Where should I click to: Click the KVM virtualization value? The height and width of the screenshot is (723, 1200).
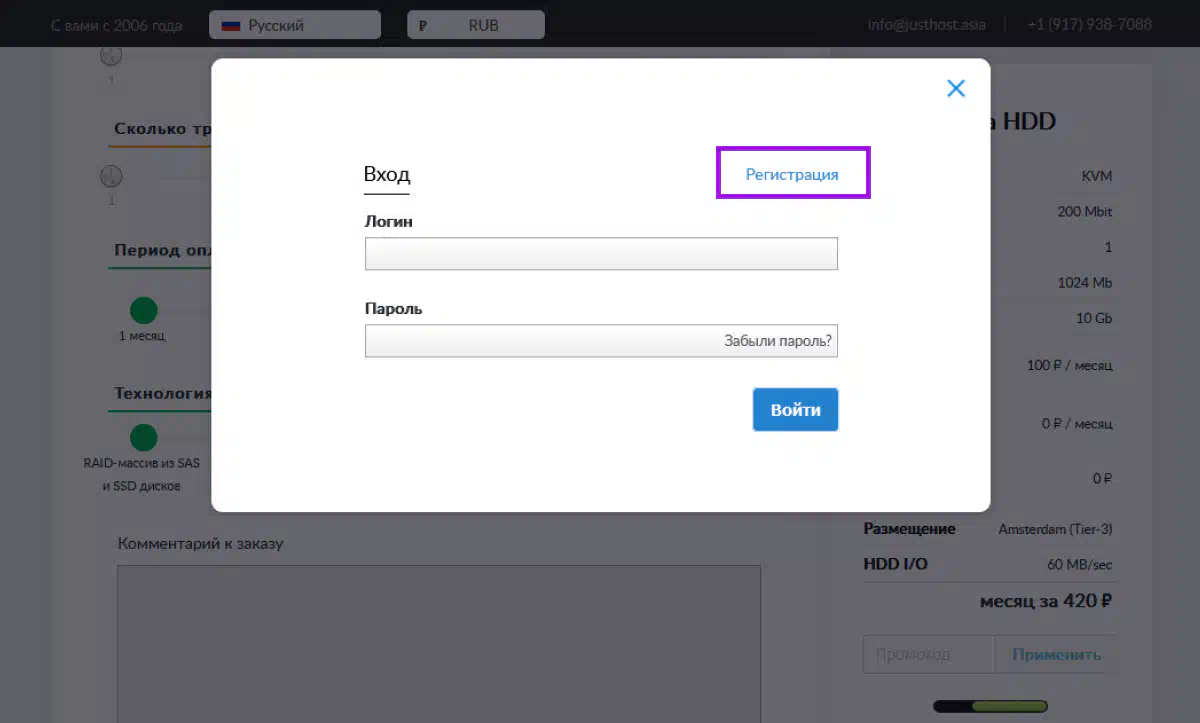pyautogui.click(x=1097, y=176)
